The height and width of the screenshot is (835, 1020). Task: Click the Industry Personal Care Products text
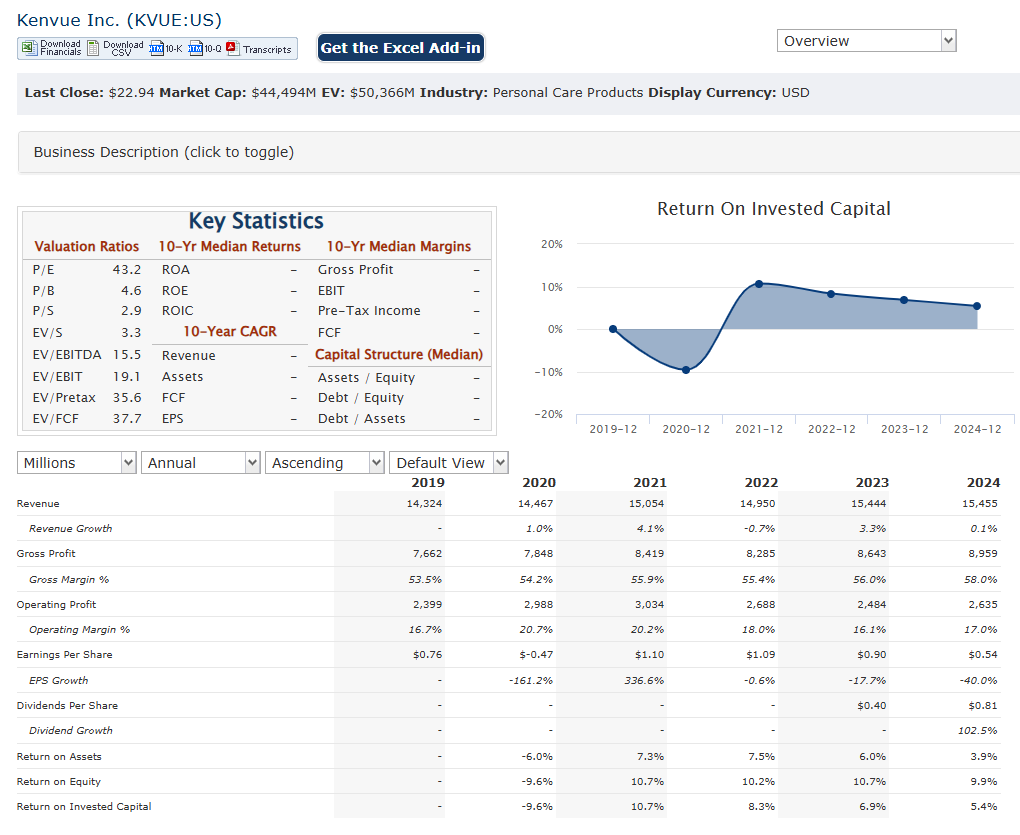click(567, 93)
